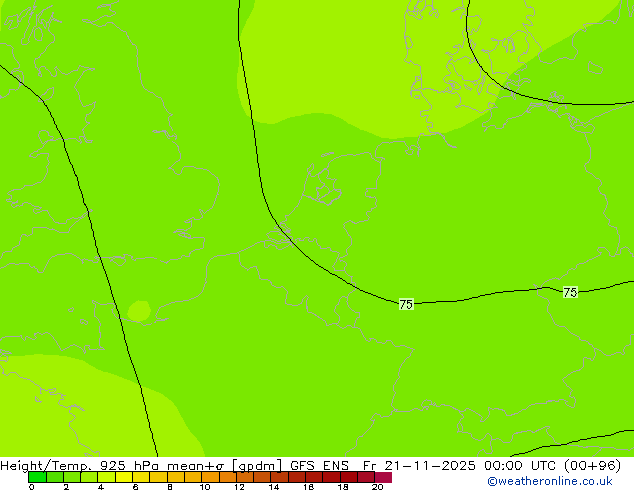
Task: Click the '(00+96)' forecast offset text
Action: 592,465
